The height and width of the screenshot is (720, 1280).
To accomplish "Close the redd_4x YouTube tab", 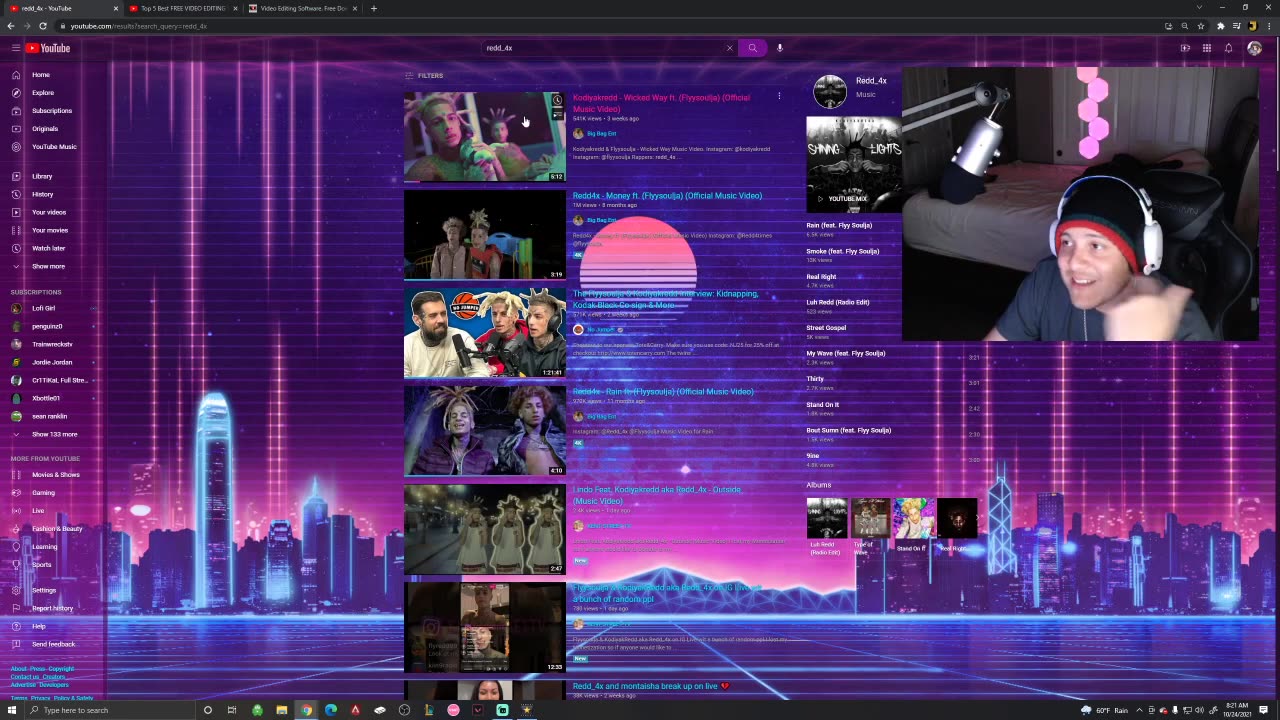I will point(116,8).
